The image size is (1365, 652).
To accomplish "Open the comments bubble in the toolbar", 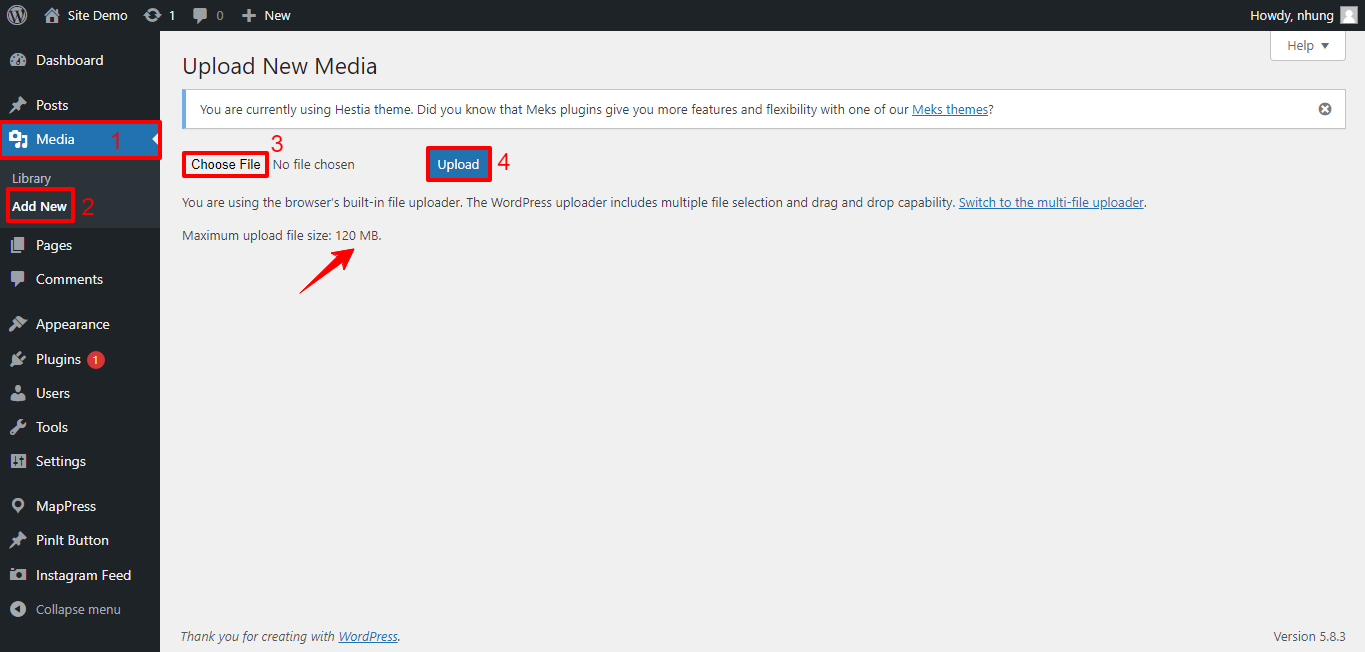I will [200, 14].
